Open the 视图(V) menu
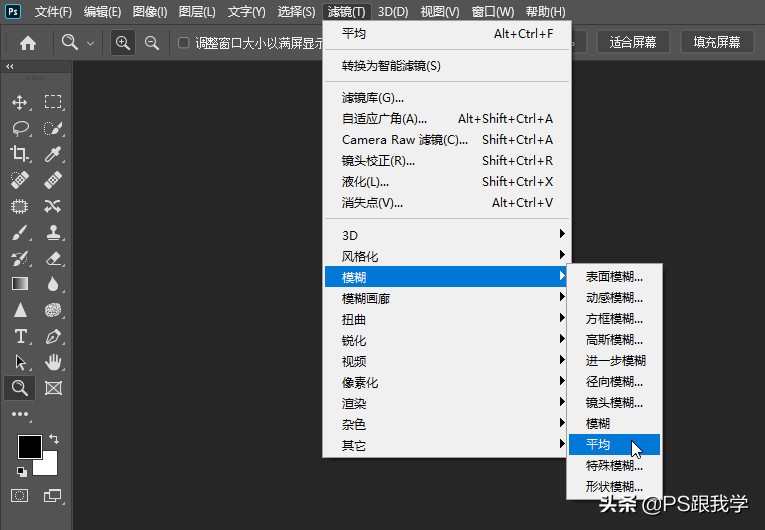Image resolution: width=765 pixels, height=530 pixels. pyautogui.click(x=440, y=11)
